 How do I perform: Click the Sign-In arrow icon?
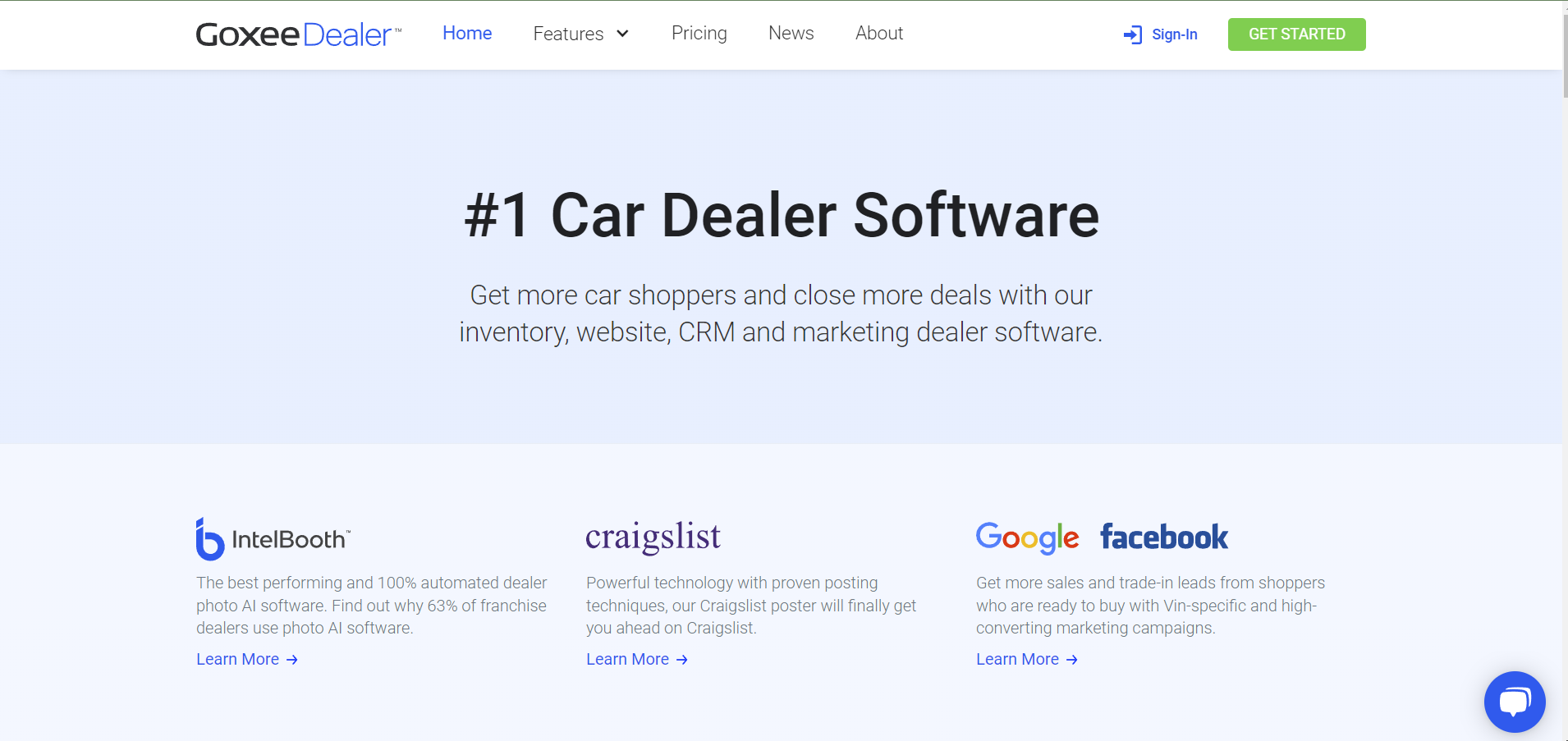click(1133, 34)
